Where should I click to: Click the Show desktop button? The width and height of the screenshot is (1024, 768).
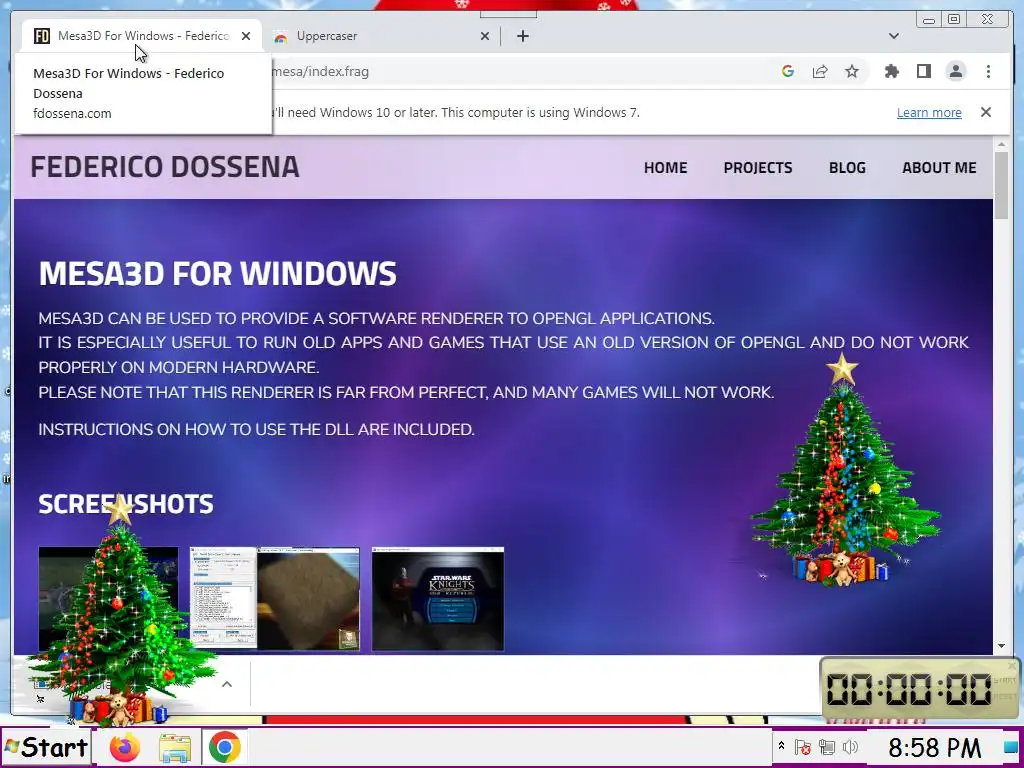(x=1012, y=747)
